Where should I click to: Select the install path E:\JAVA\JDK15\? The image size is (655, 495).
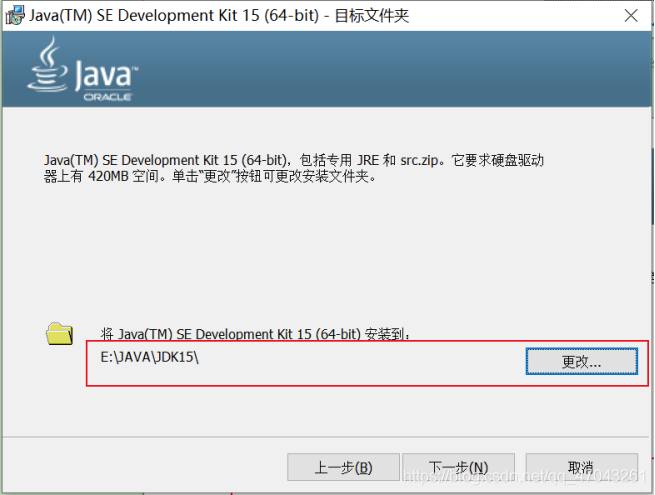pyautogui.click(x=150, y=357)
